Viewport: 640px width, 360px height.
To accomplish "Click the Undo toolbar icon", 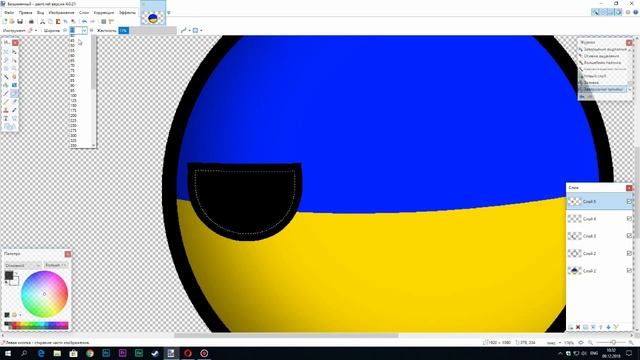I will (x=84, y=21).
